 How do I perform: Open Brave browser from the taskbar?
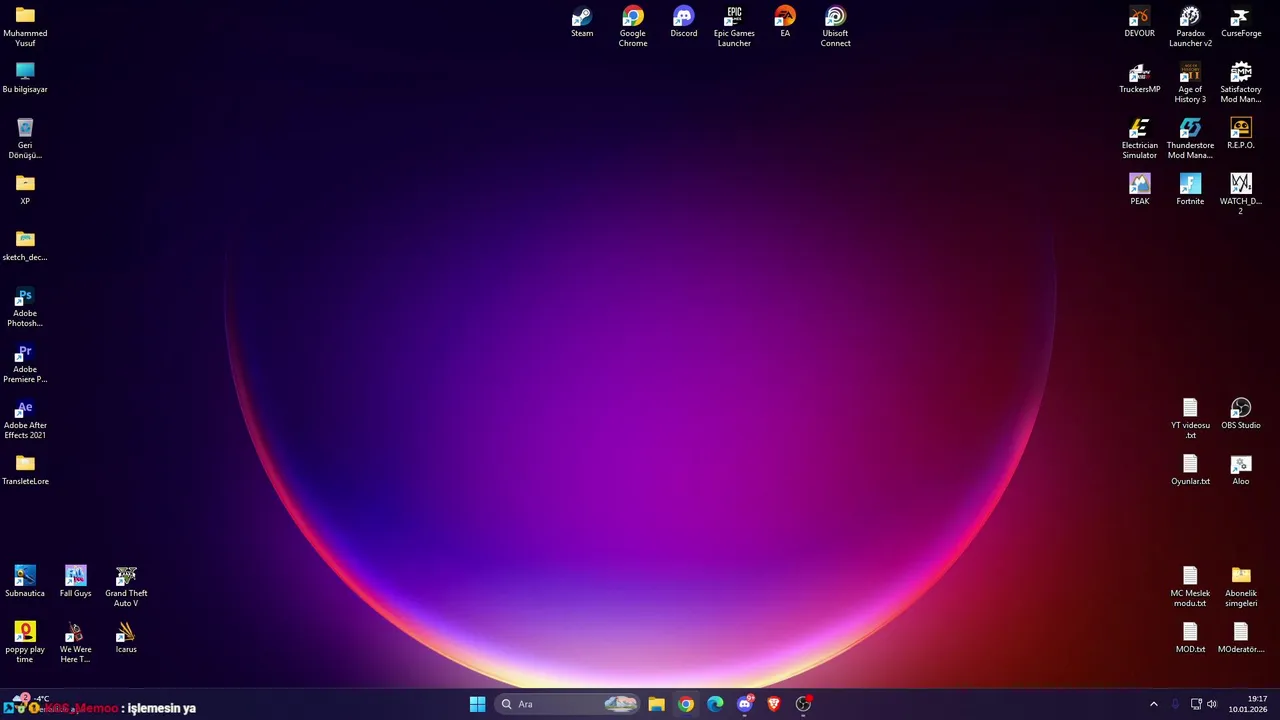click(x=774, y=704)
